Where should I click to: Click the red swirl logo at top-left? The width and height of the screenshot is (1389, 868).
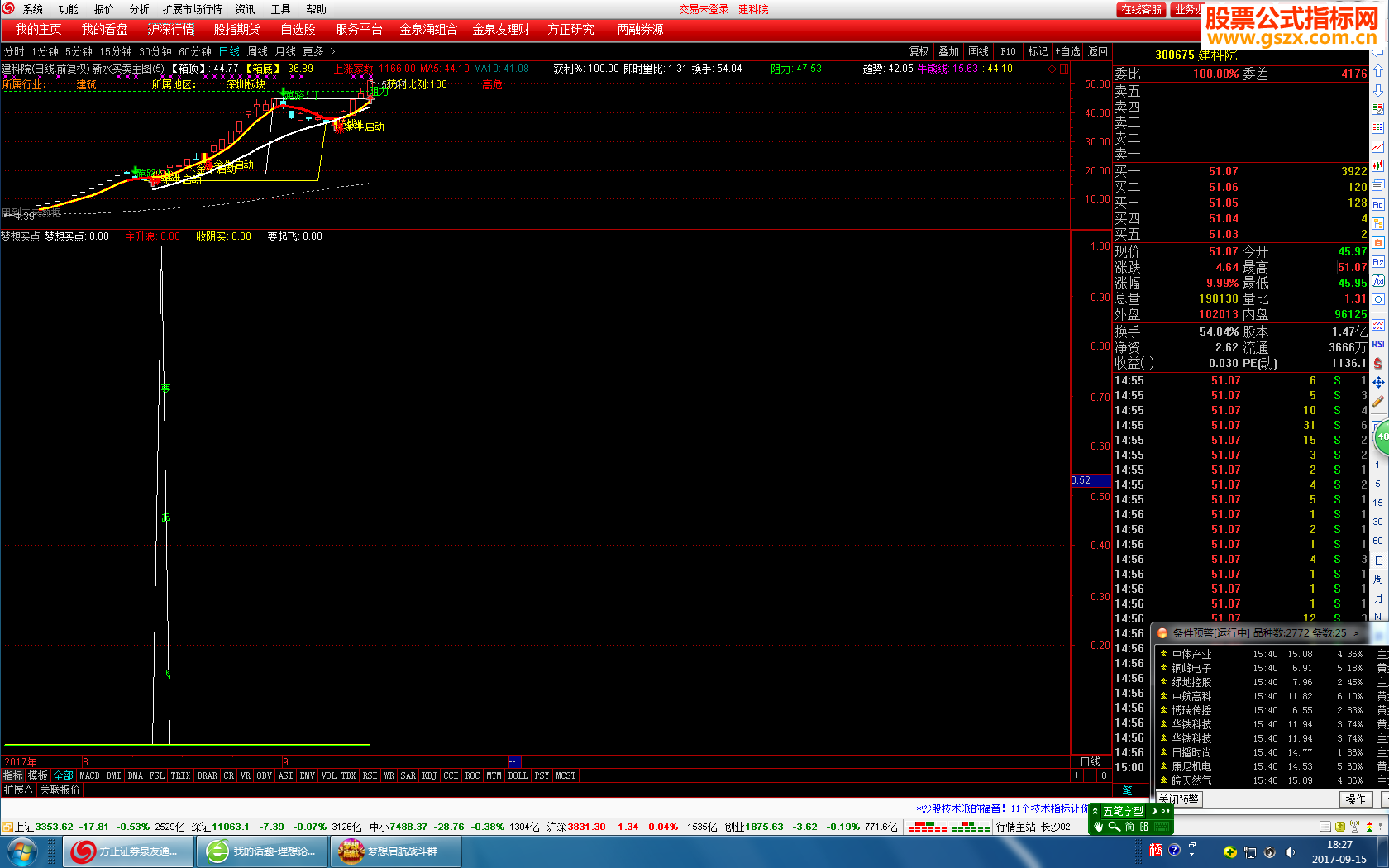pyautogui.click(x=8, y=8)
